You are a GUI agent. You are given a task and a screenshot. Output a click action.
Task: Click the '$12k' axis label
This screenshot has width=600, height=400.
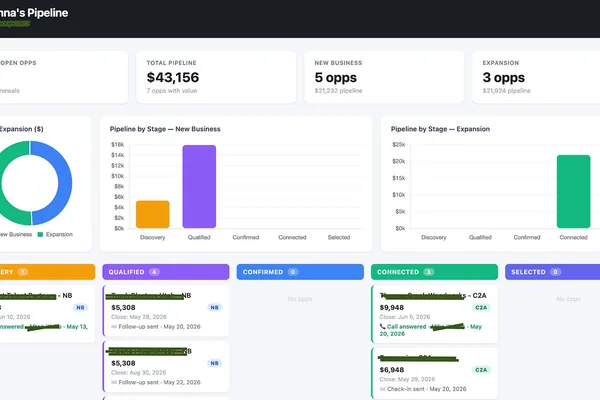[x=117, y=165]
